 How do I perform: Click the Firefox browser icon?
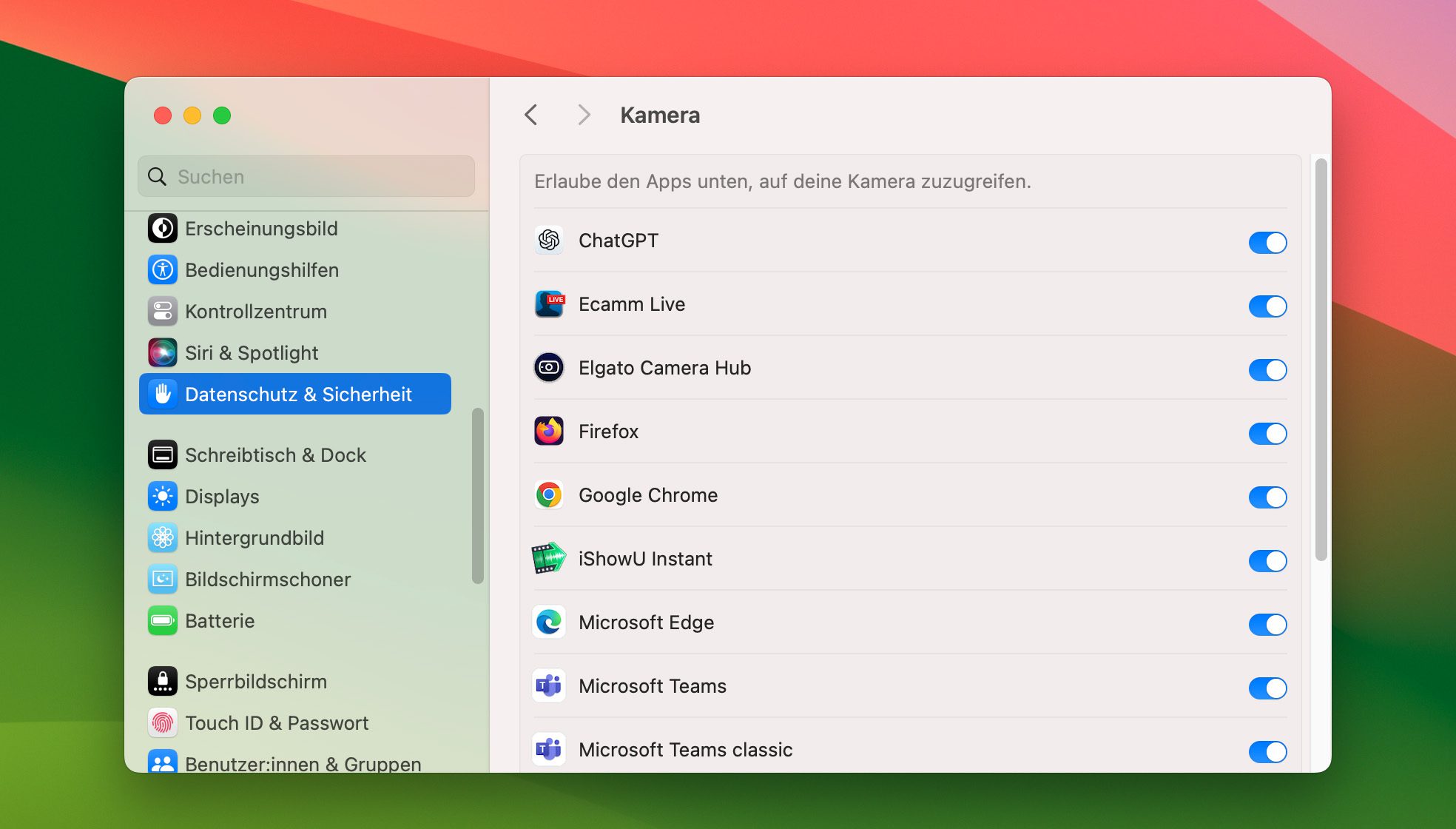pos(548,432)
